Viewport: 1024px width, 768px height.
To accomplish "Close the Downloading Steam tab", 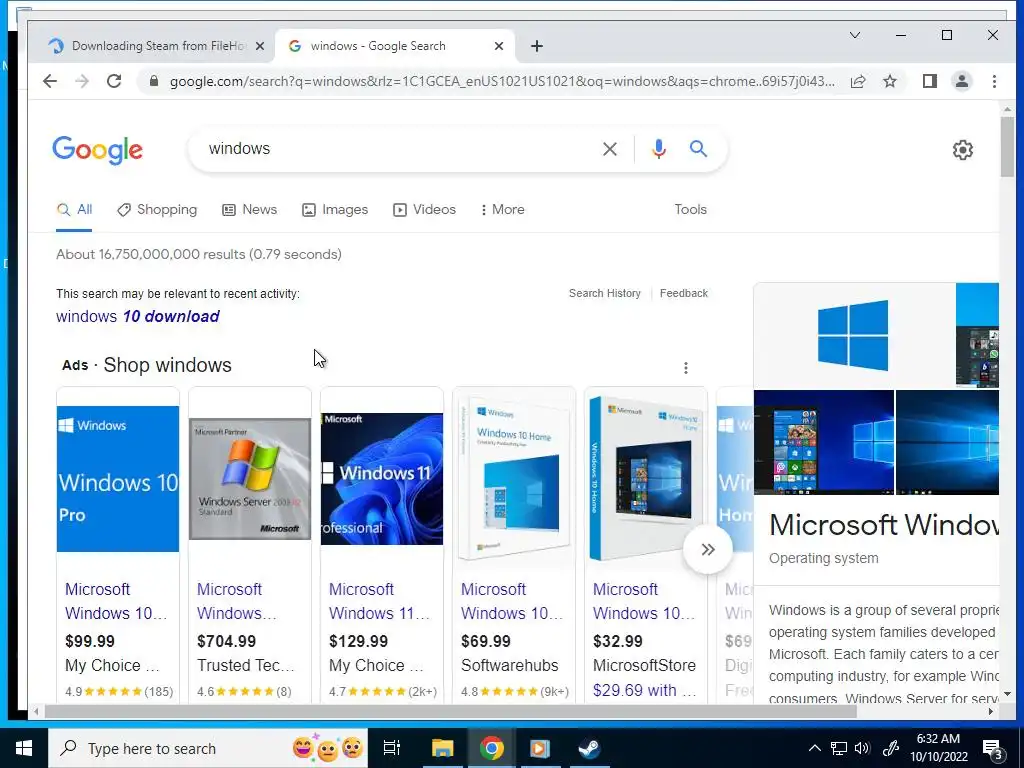I will (260, 46).
